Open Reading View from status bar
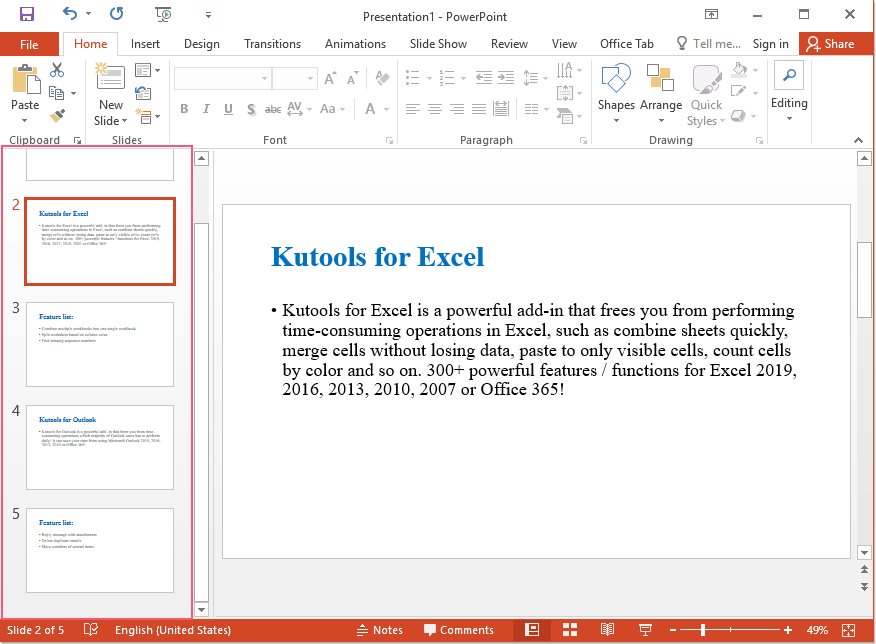The image size is (876, 644). (608, 630)
